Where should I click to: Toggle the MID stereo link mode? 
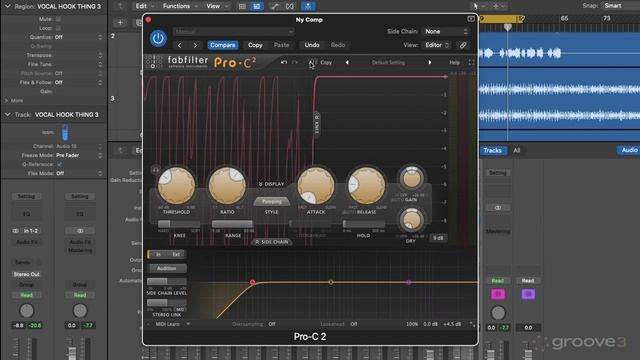click(x=180, y=309)
